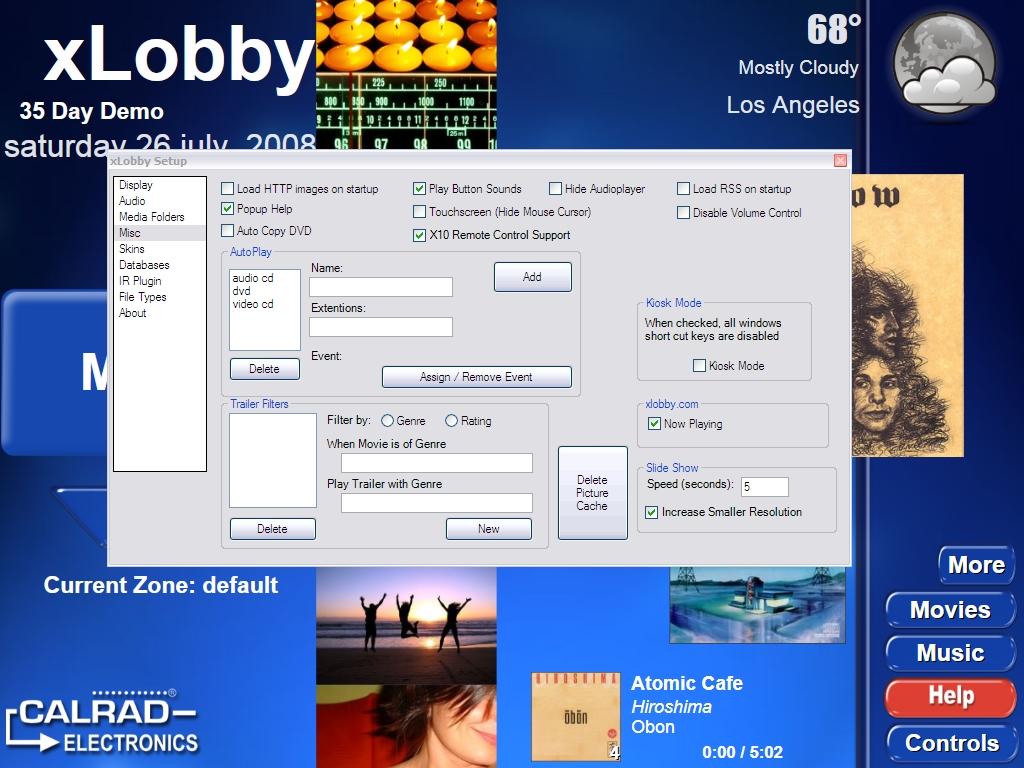Click Assign / Remove Event button
This screenshot has height=768, width=1024.
476,377
